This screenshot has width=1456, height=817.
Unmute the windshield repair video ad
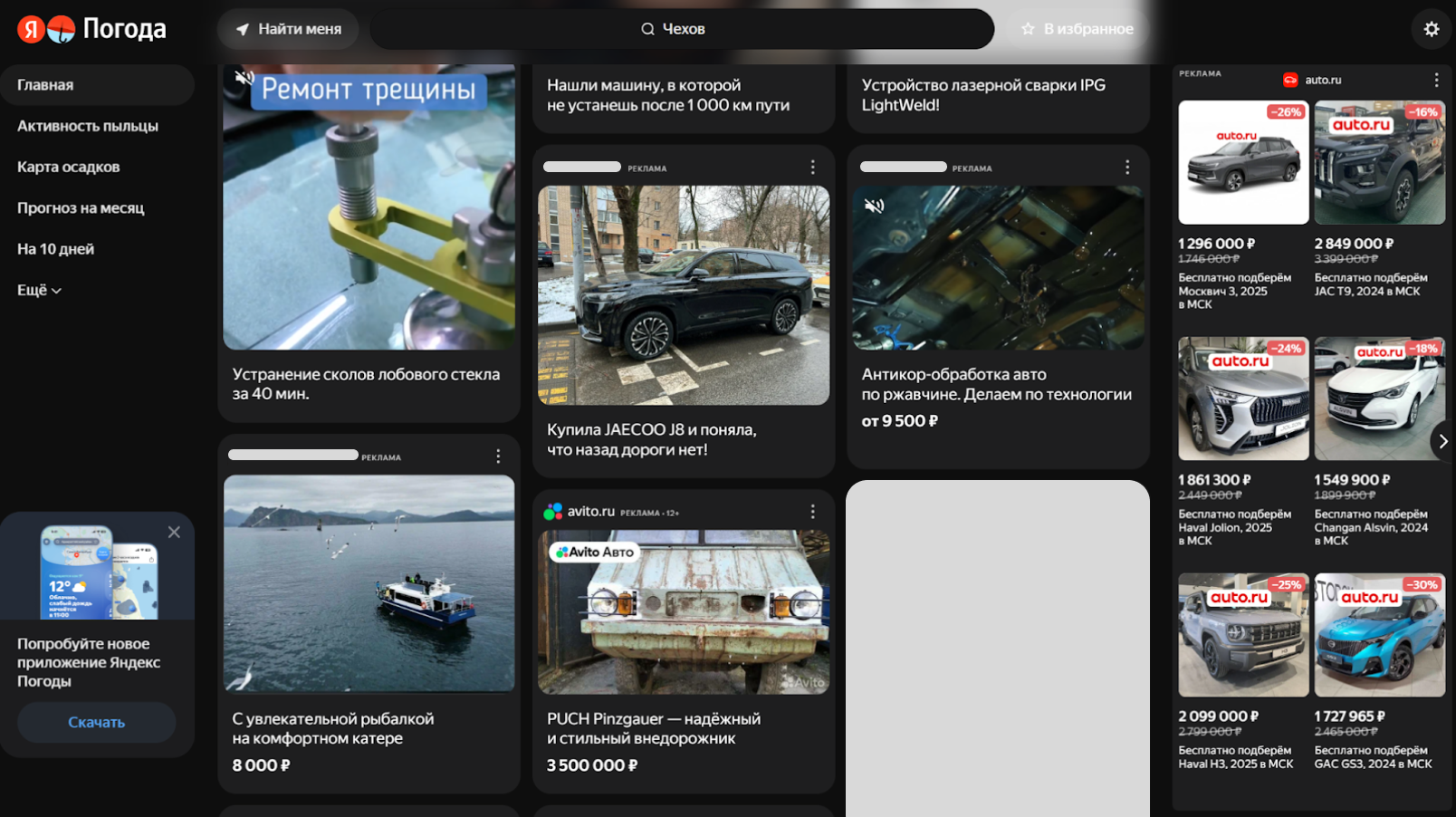[244, 78]
